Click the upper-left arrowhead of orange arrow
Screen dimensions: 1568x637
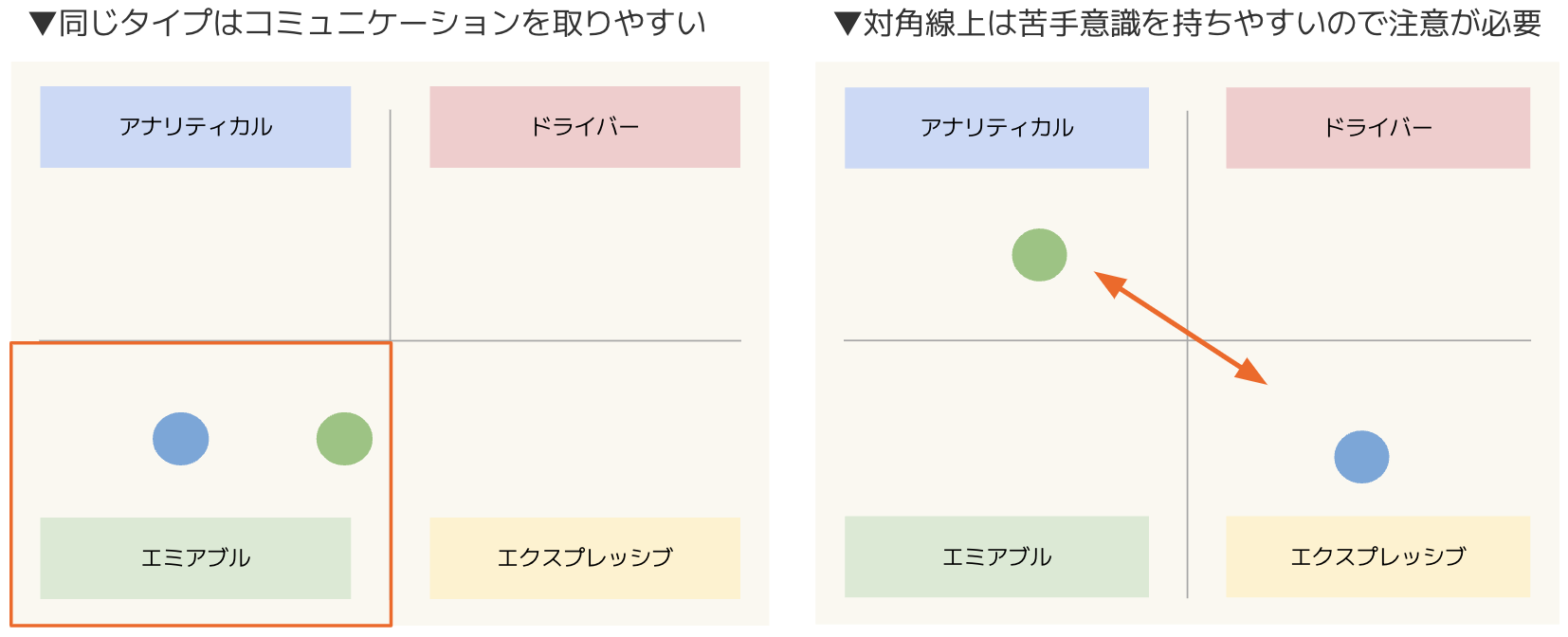pos(1108,282)
